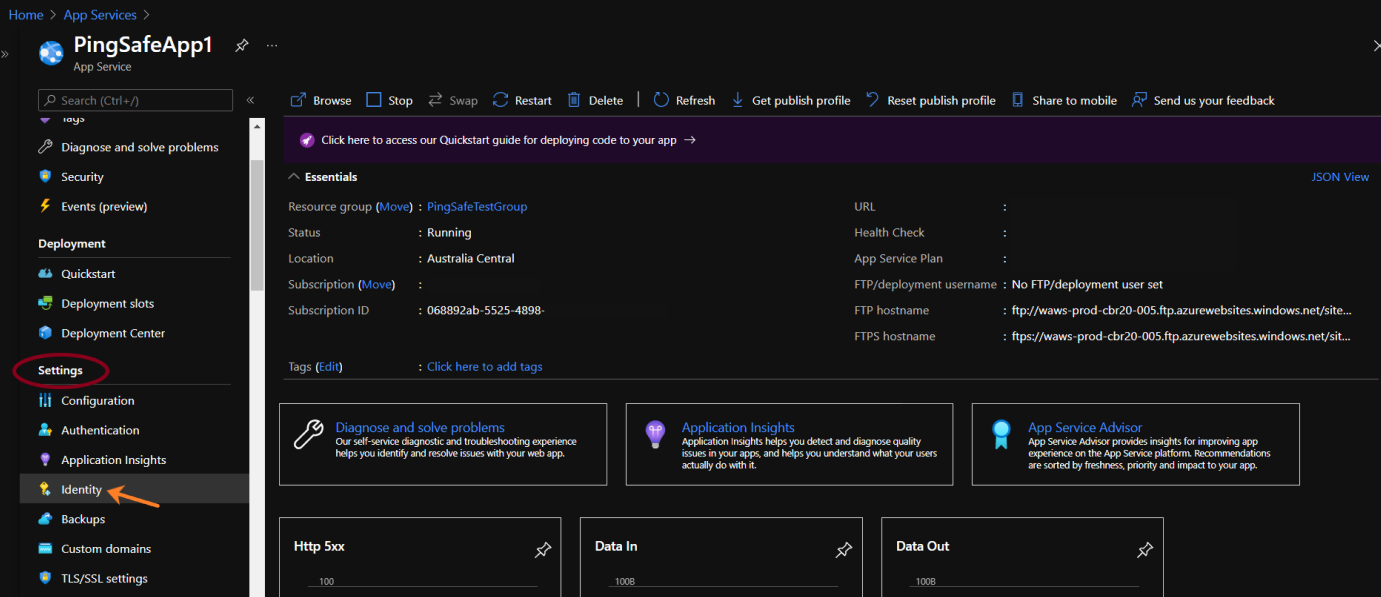
Task: Collapse the left sidebar menu
Action: (250, 100)
